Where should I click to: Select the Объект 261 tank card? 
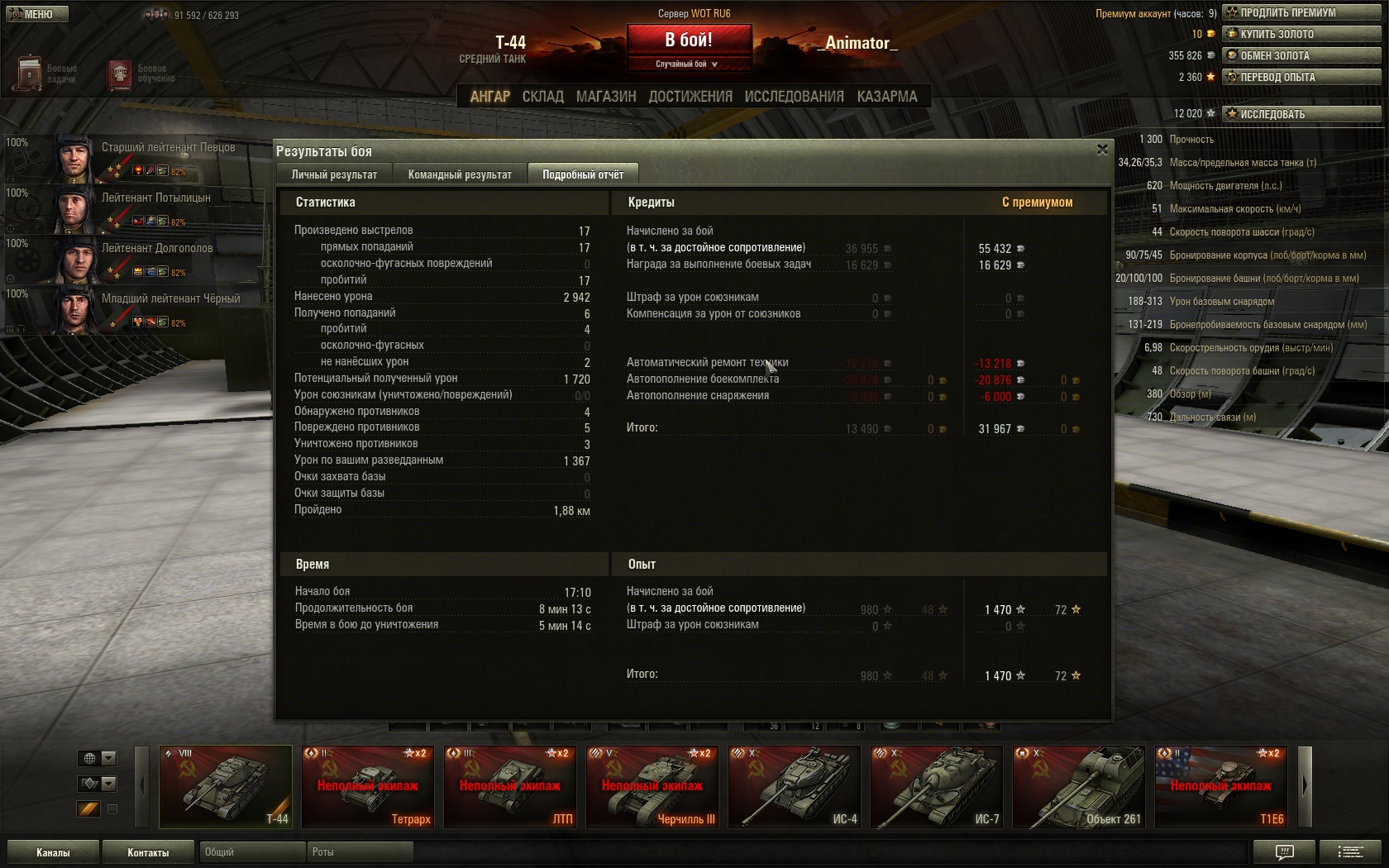pos(1079,787)
